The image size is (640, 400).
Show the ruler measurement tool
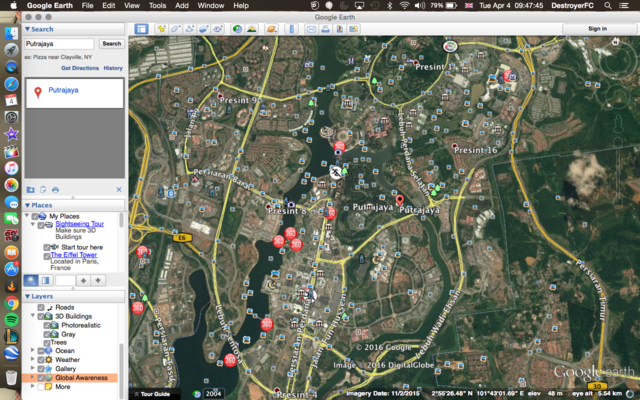tap(291, 29)
